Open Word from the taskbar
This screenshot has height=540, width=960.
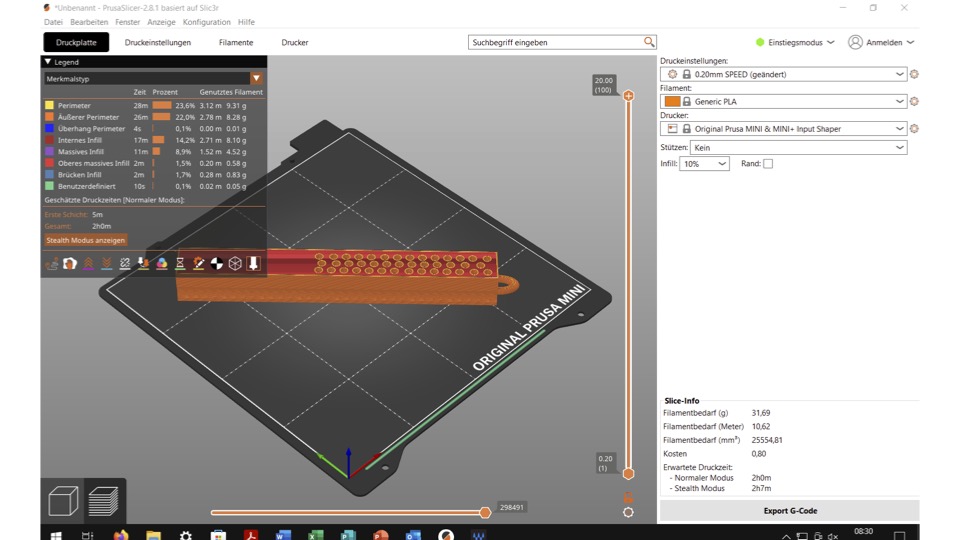[x=283, y=535]
